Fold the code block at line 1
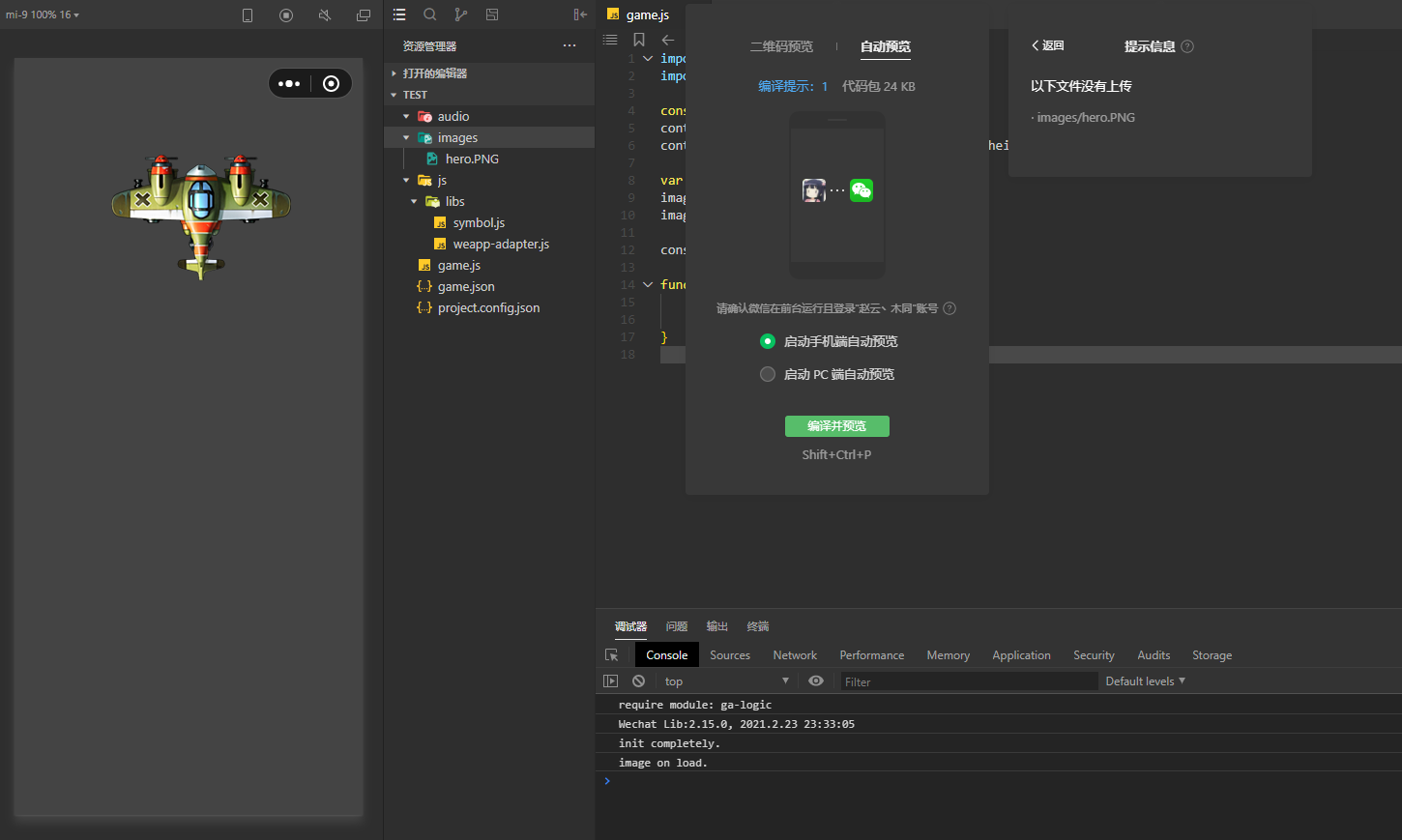 pyautogui.click(x=648, y=59)
